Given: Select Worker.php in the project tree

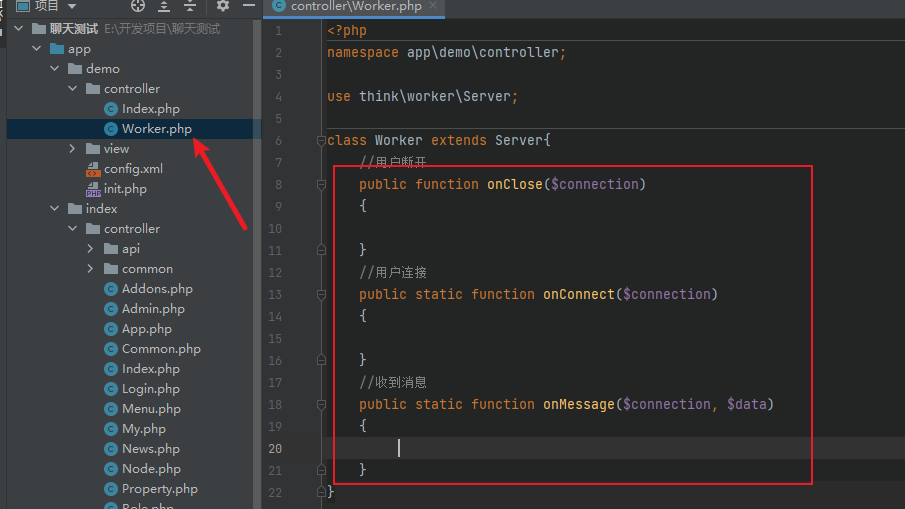Looking at the screenshot, I should coord(156,129).
